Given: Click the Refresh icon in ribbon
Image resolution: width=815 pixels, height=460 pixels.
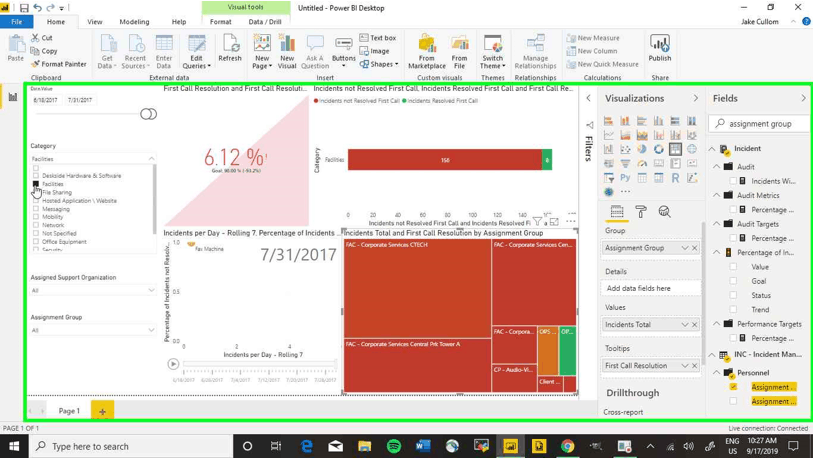Looking at the screenshot, I should click(230, 48).
